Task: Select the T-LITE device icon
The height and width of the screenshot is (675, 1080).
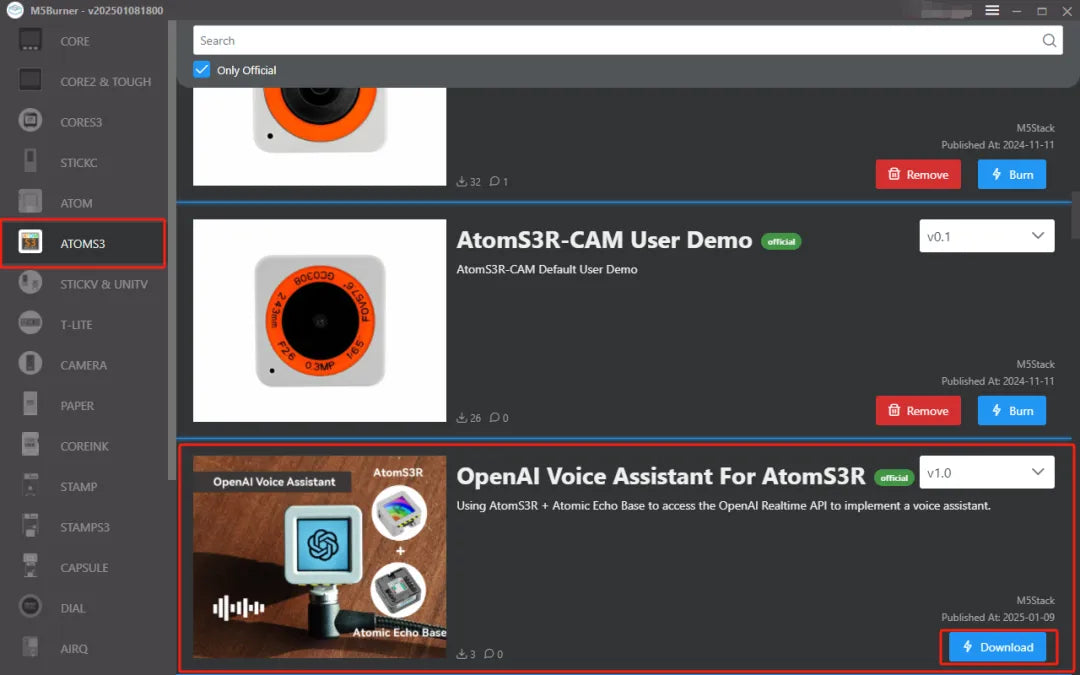Action: point(30,324)
